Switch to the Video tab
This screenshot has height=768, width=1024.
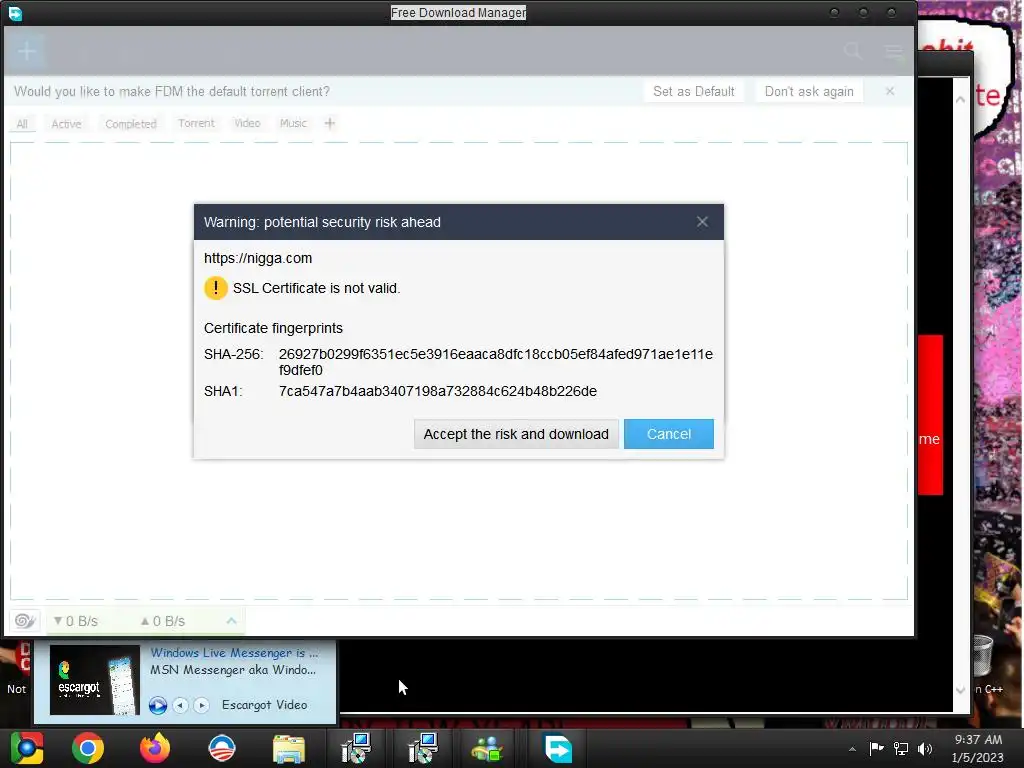tap(248, 123)
